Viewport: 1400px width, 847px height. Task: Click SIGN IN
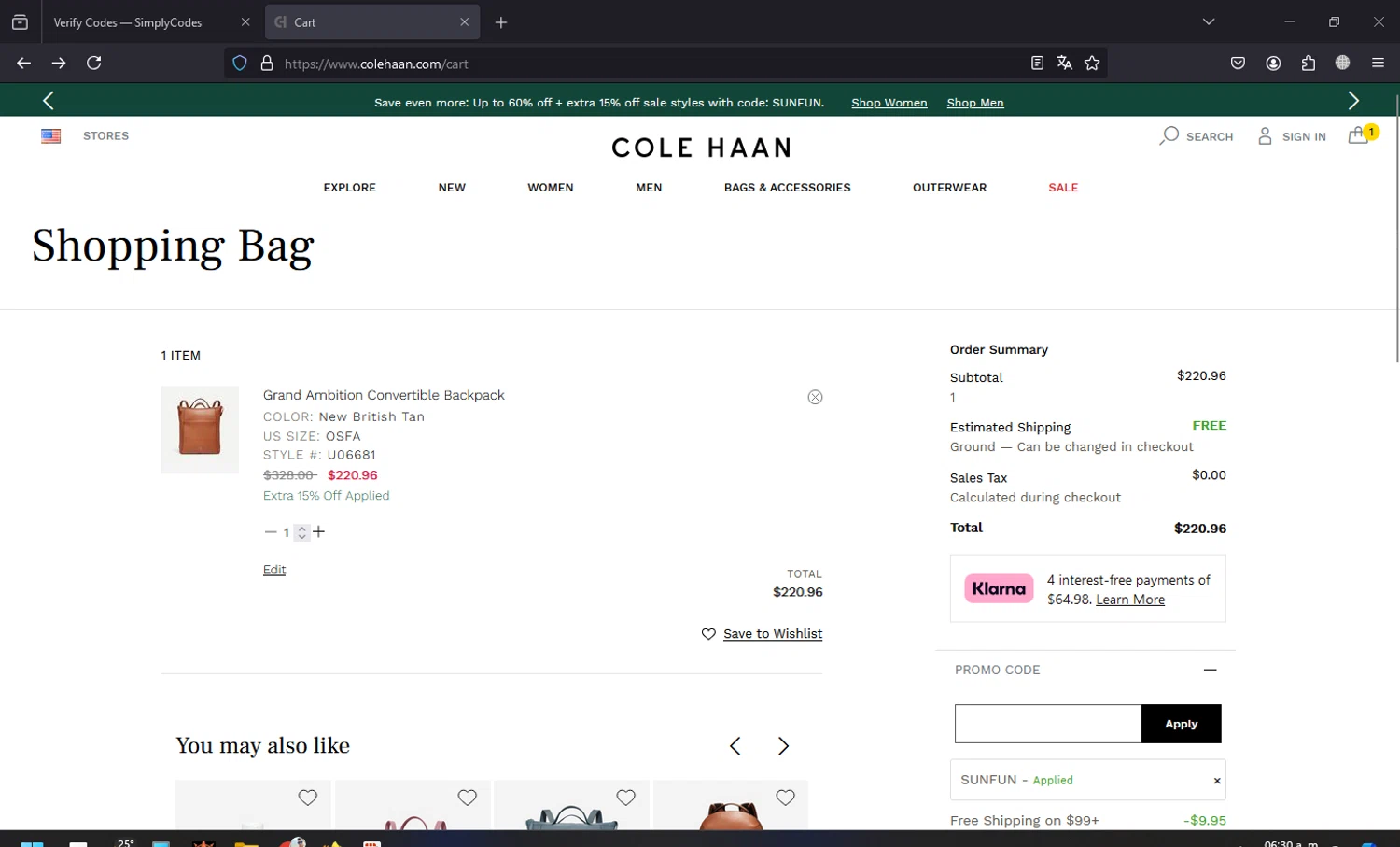pyautogui.click(x=1292, y=136)
